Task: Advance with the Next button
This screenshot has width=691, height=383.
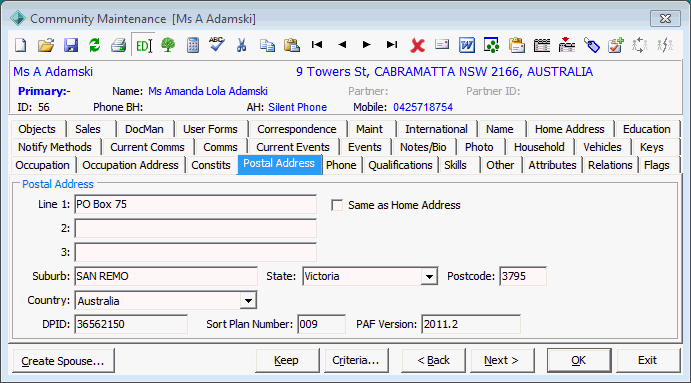Action: point(502,361)
